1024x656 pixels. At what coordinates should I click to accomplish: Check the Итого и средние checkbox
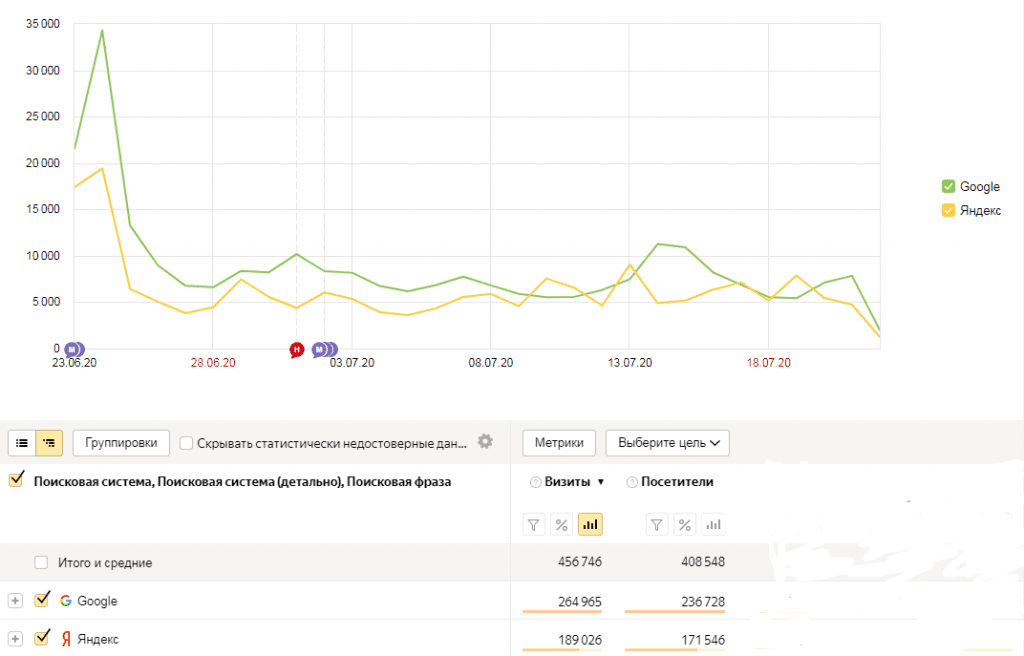point(41,563)
